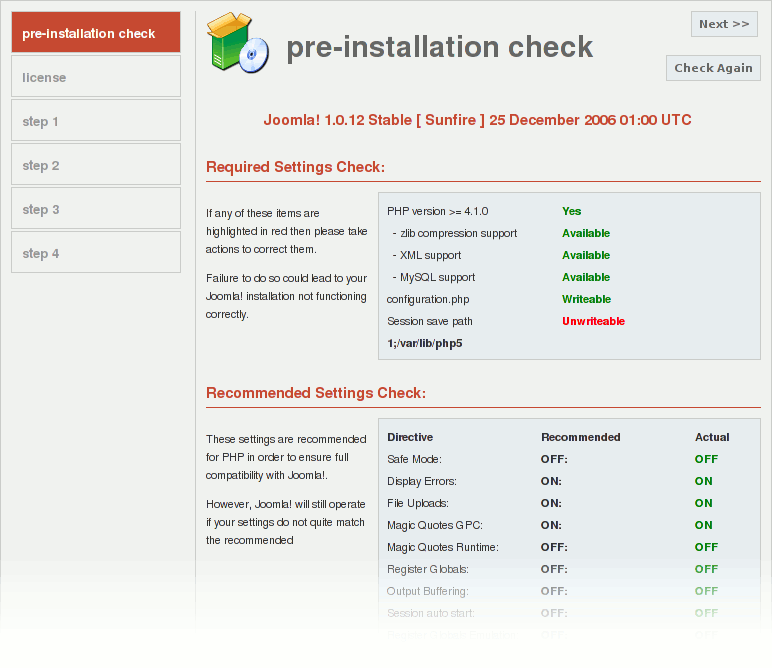Click recommended ON: value for File Uploads
The image size is (772, 668).
551,503
